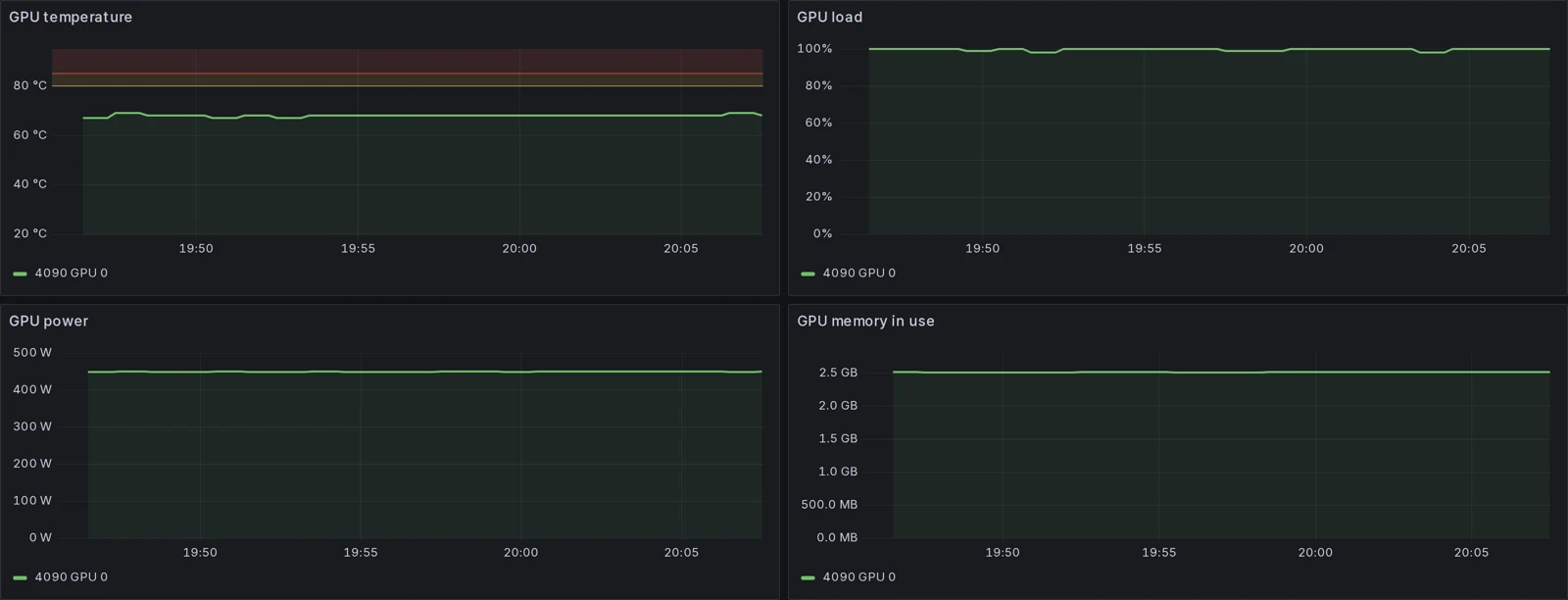This screenshot has width=1568, height=600.
Task: Click 20 °C axis label in temperature chart
Action: point(30,233)
